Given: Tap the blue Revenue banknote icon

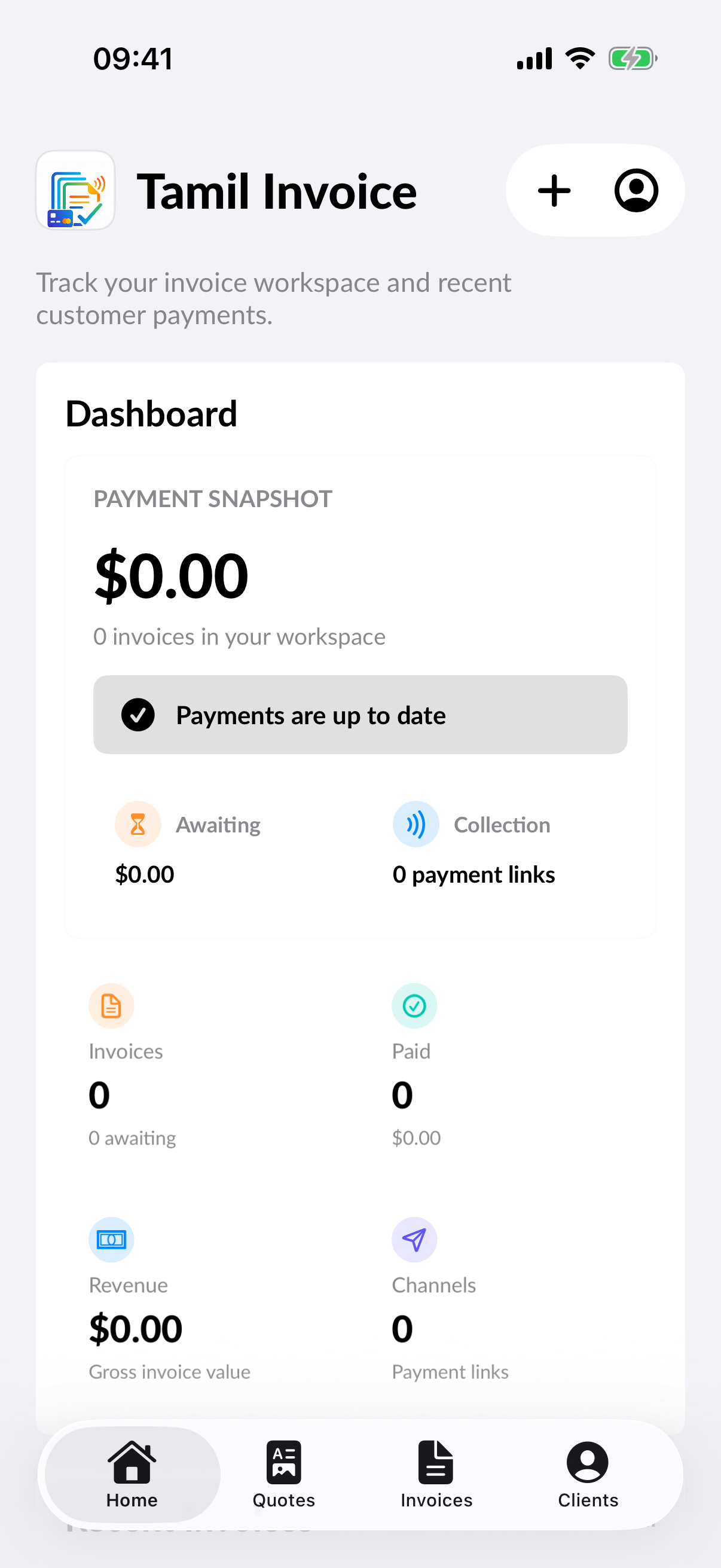Looking at the screenshot, I should coord(111,1239).
